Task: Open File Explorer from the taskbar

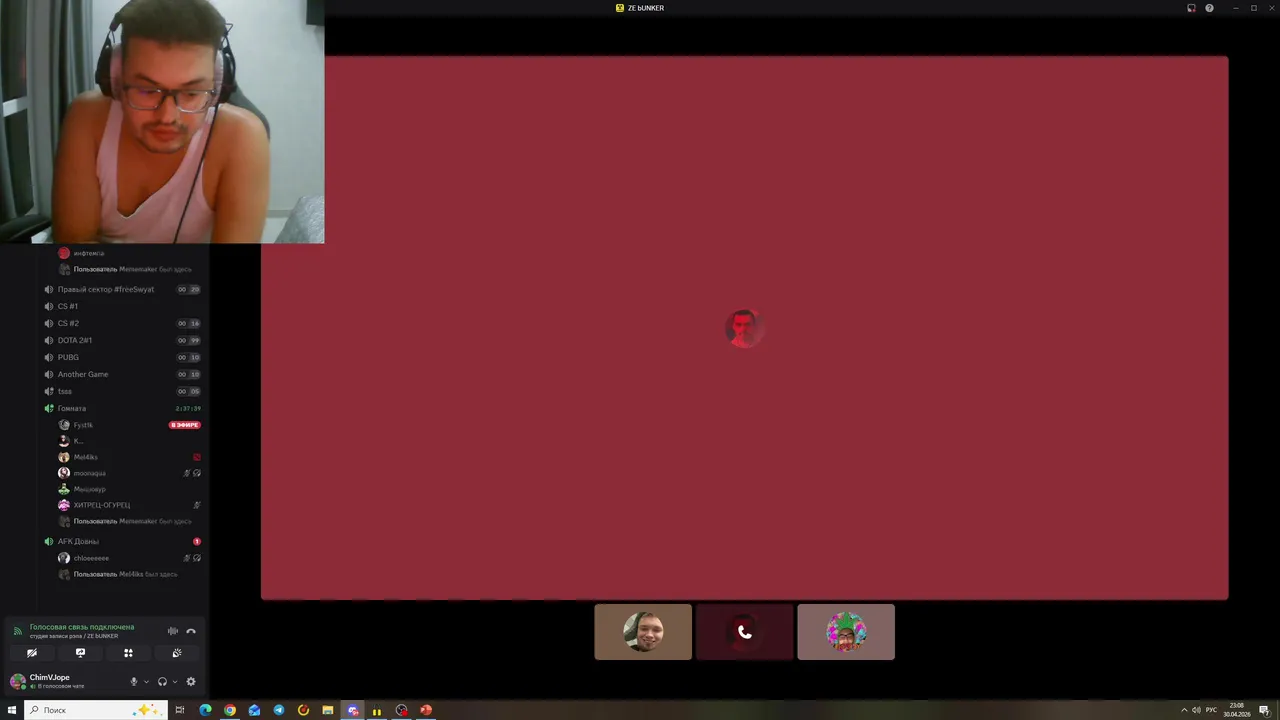Action: click(x=328, y=710)
